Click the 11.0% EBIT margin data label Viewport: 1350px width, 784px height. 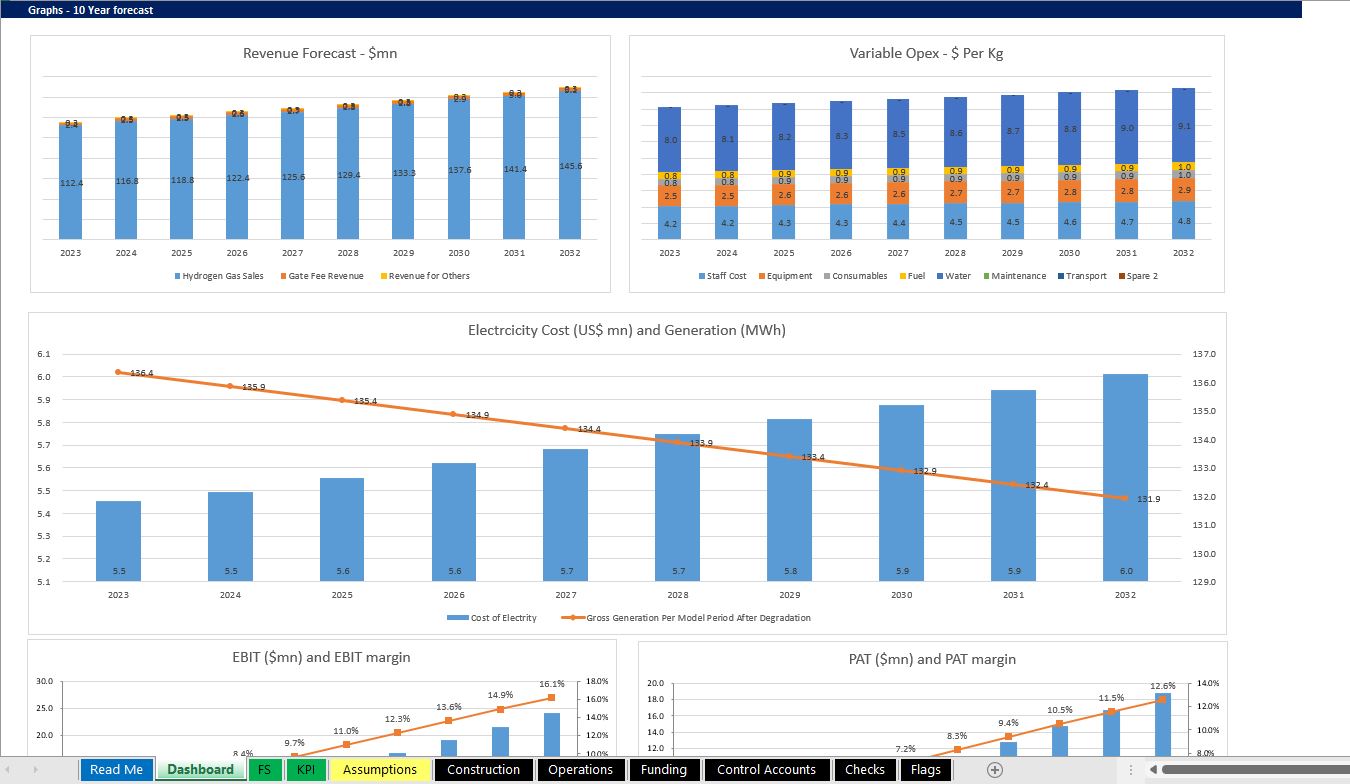pos(346,731)
